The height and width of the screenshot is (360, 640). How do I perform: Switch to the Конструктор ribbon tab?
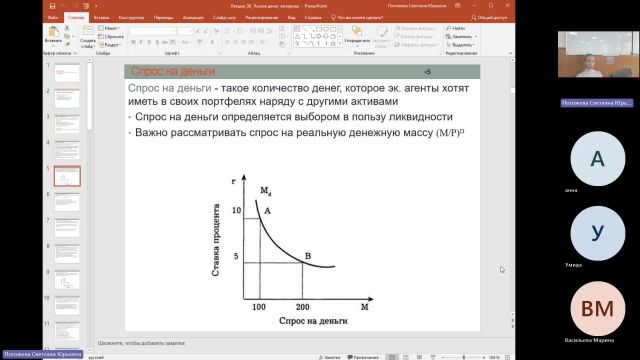tap(131, 18)
